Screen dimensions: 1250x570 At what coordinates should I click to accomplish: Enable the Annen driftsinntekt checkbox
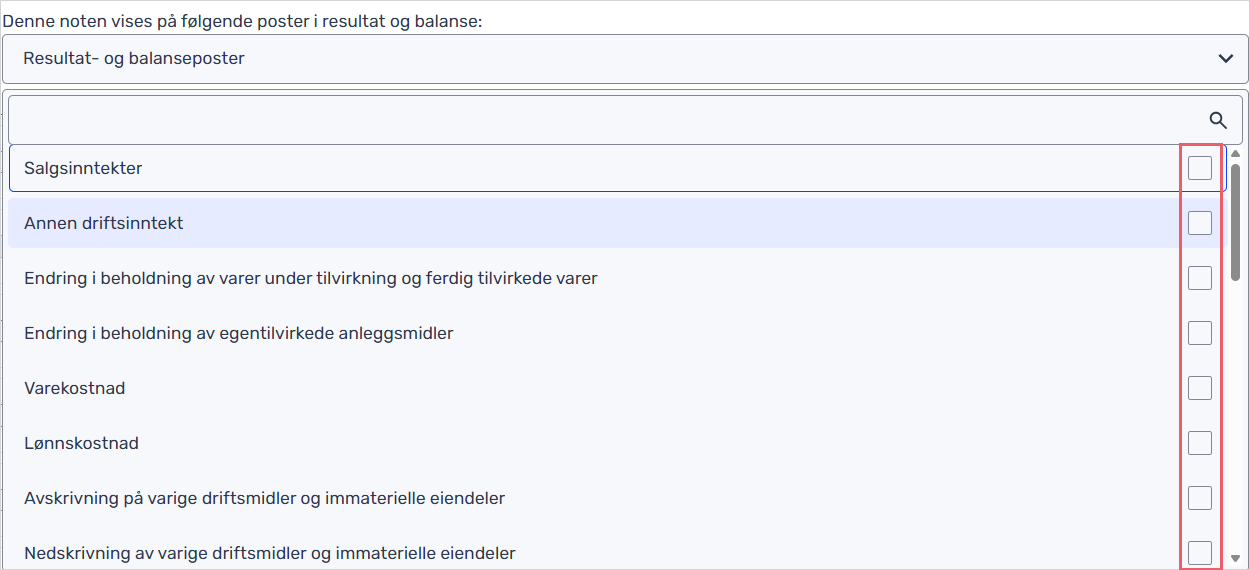click(1200, 223)
